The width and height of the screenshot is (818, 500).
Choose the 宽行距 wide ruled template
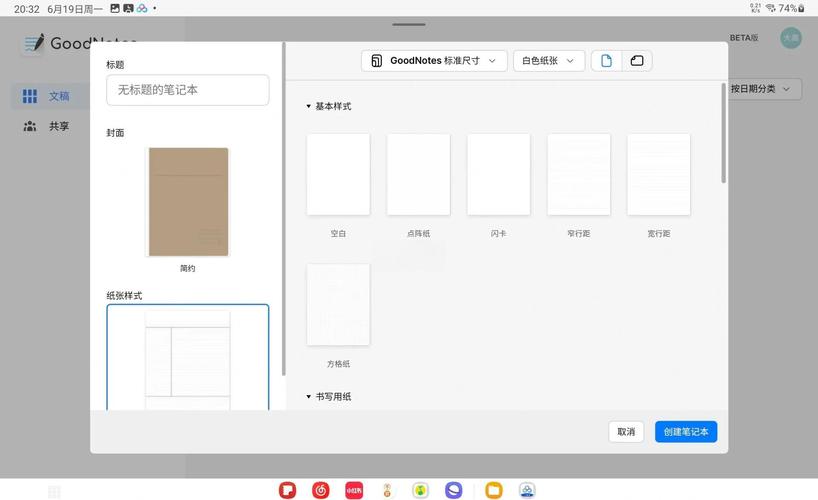(659, 174)
